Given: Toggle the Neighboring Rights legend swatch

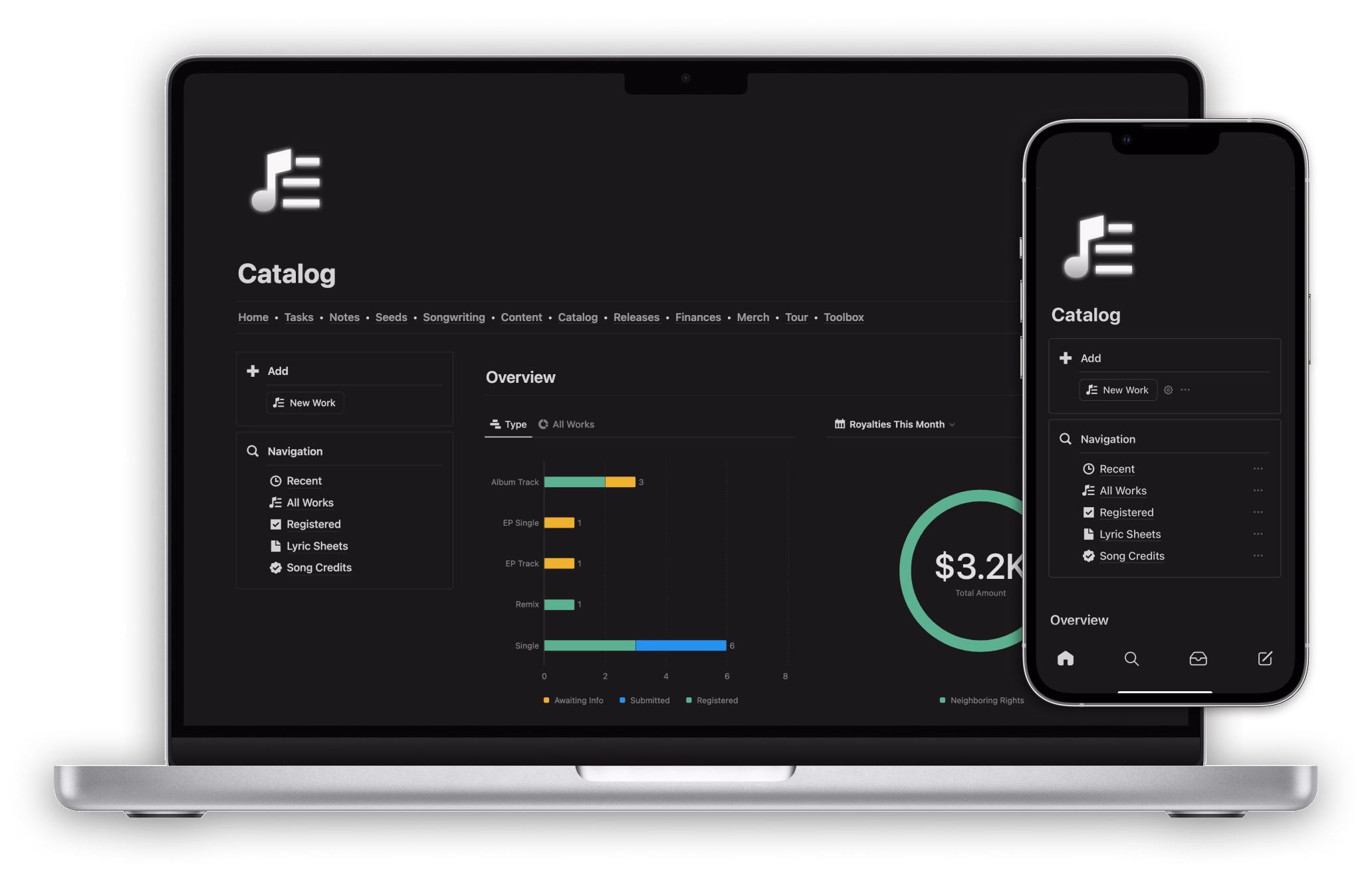Looking at the screenshot, I should pos(943,701).
